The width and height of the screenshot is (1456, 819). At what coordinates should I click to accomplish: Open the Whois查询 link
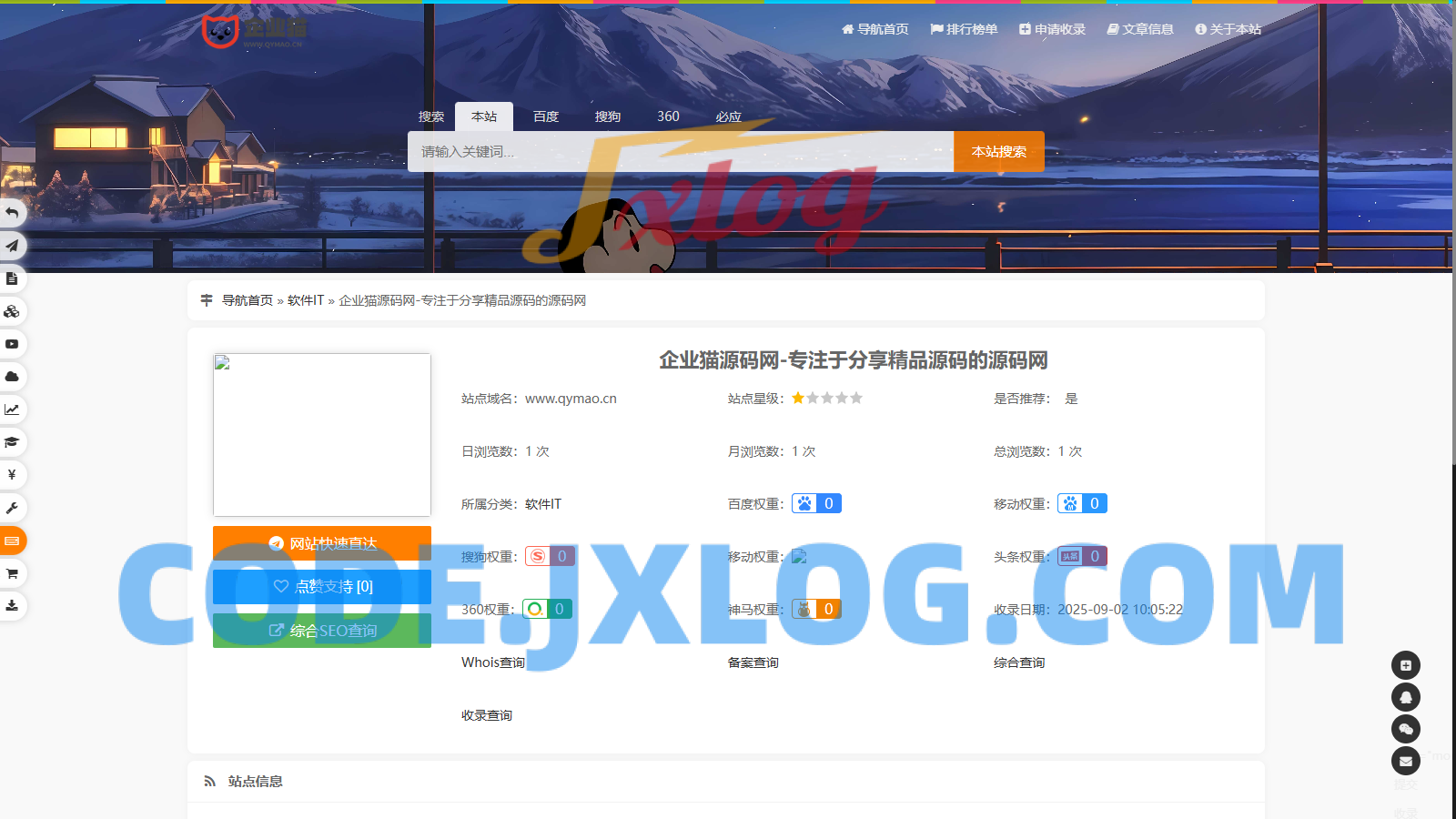tap(493, 662)
